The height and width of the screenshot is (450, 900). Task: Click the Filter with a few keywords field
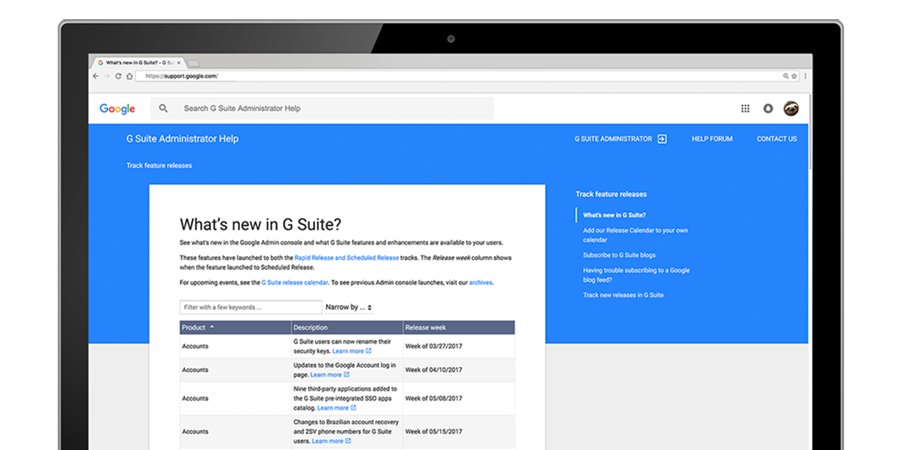tap(251, 307)
